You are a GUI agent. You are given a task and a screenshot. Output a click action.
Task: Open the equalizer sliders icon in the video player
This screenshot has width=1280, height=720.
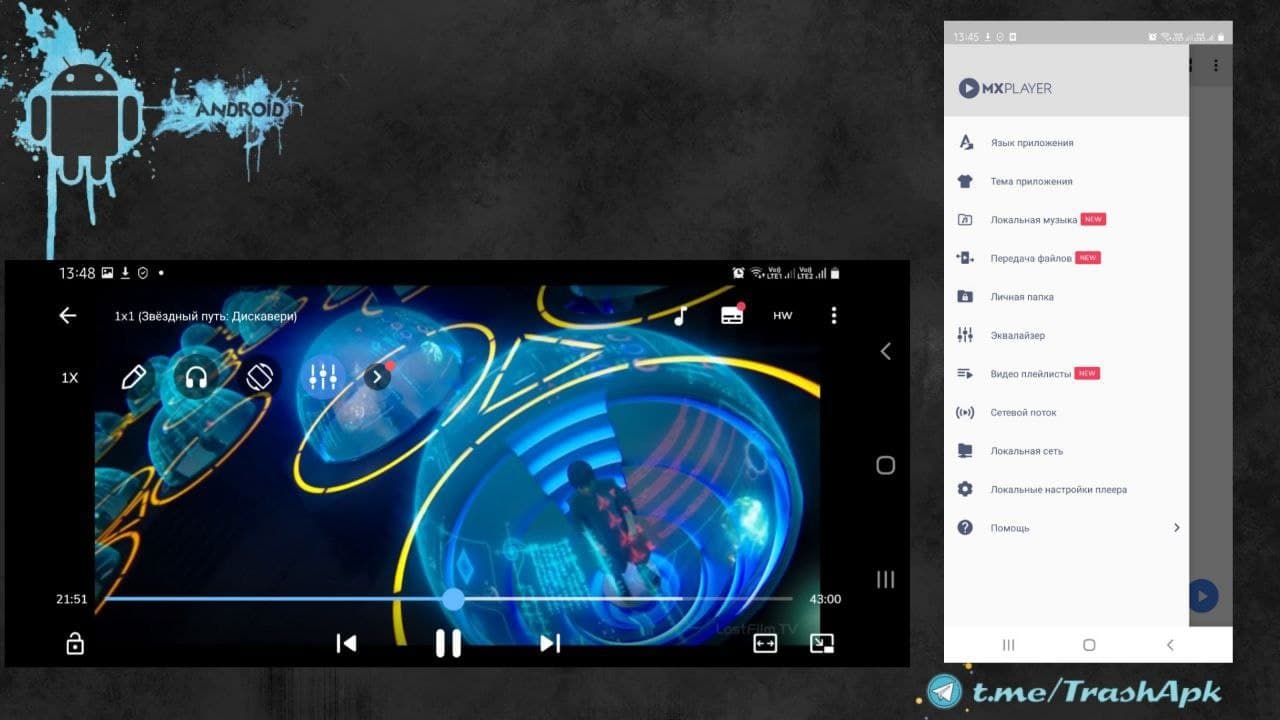(322, 377)
